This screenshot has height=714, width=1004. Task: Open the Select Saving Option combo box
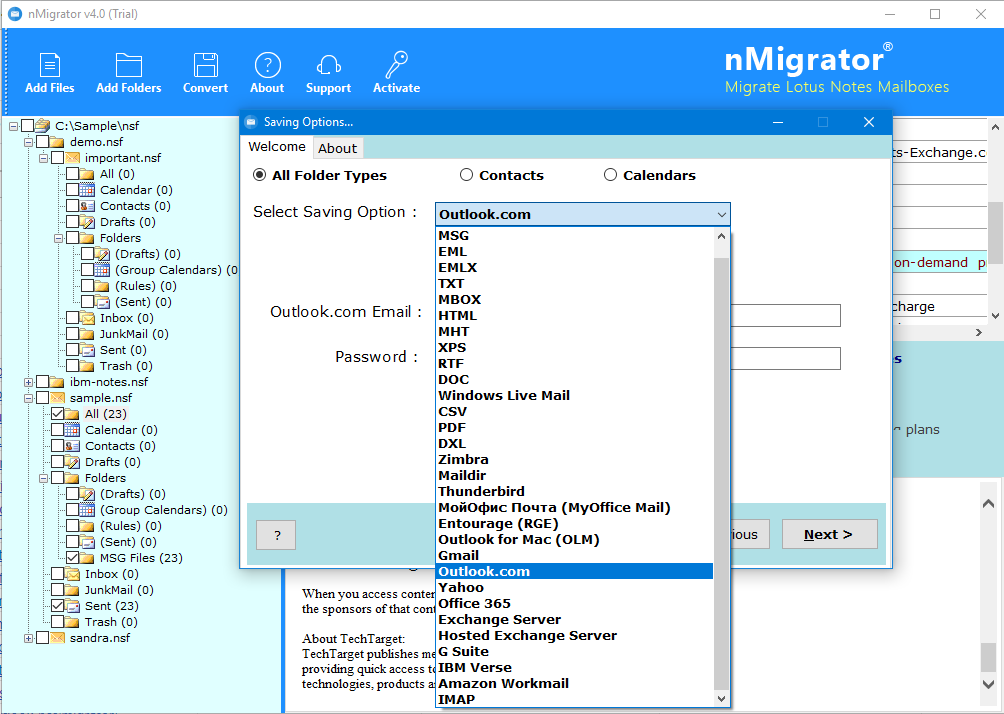coord(583,215)
